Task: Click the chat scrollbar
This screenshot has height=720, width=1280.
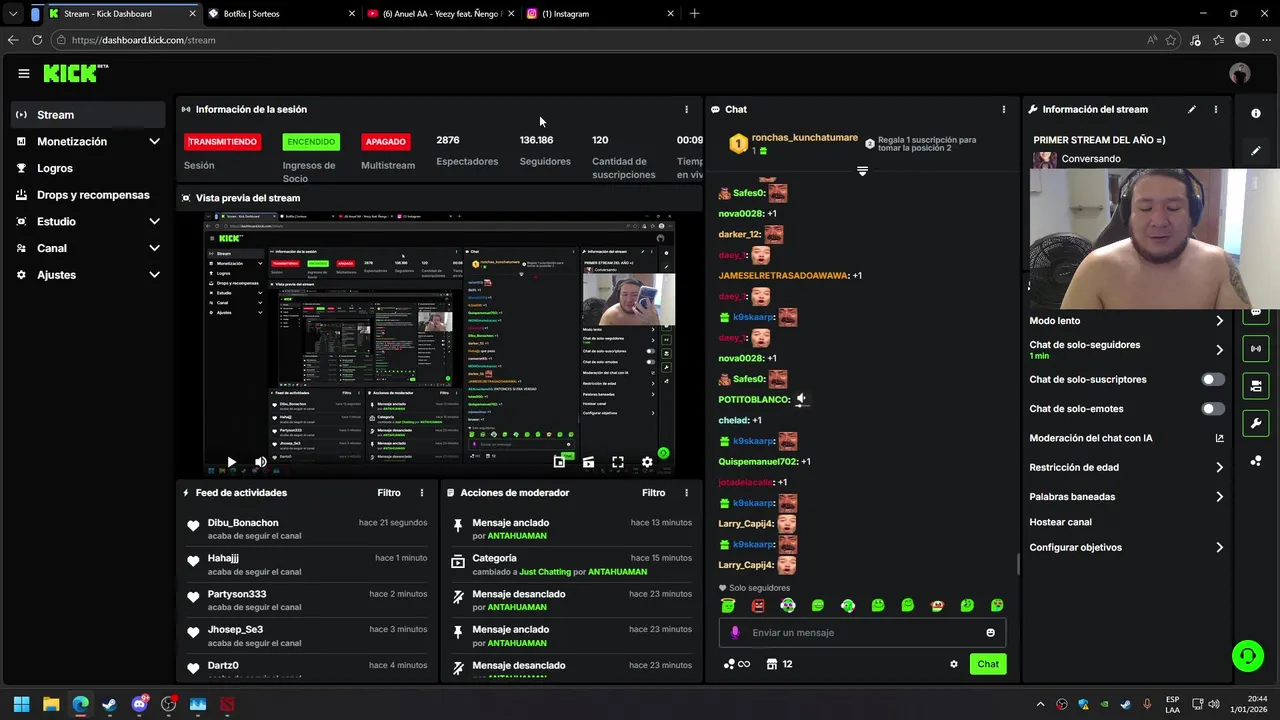Action: coord(1018,563)
